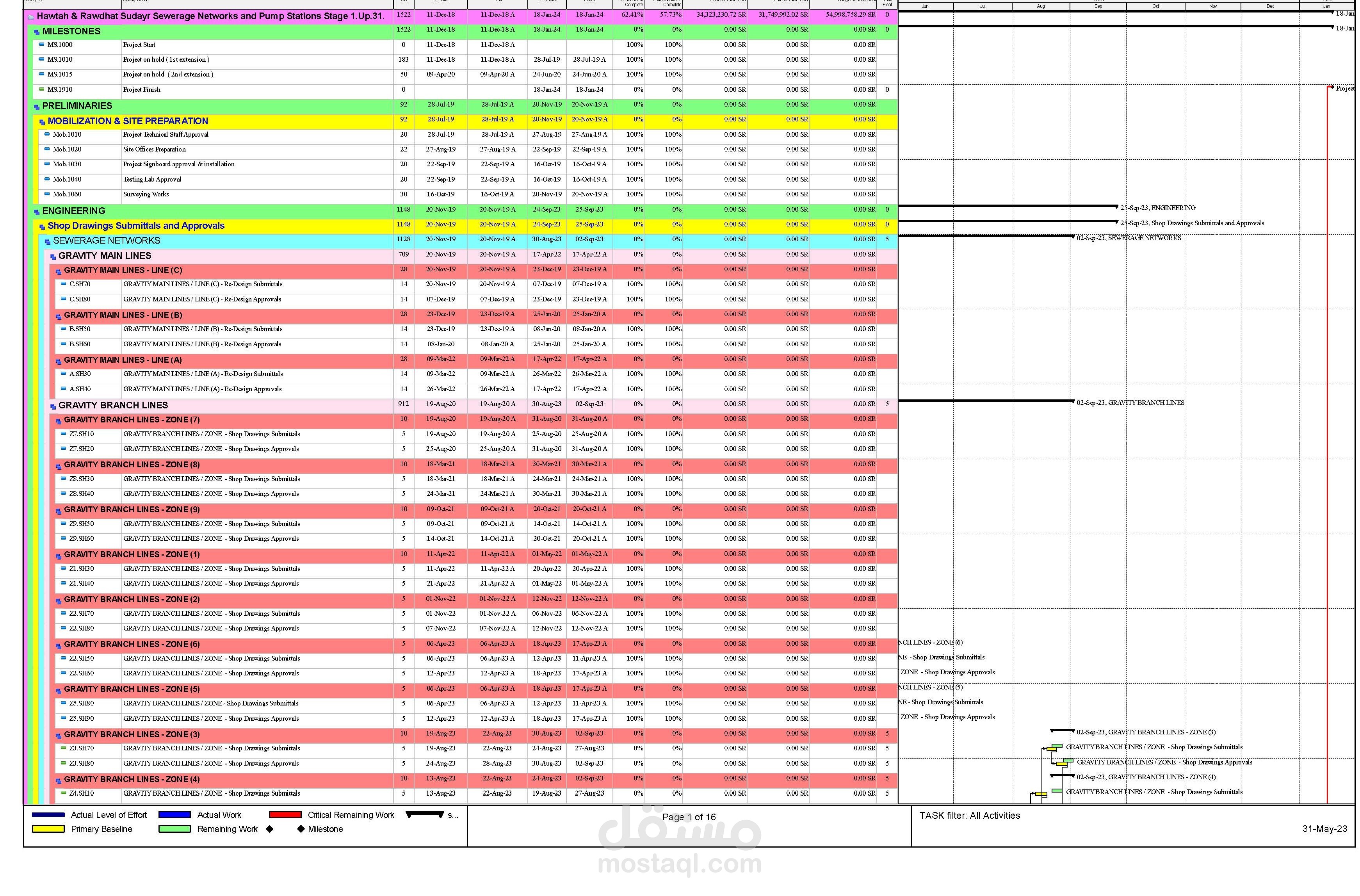The height and width of the screenshot is (896, 1360).
Task: Select the GRAVITY MAIN LINES - LINE (B) row
Action: click(123, 315)
